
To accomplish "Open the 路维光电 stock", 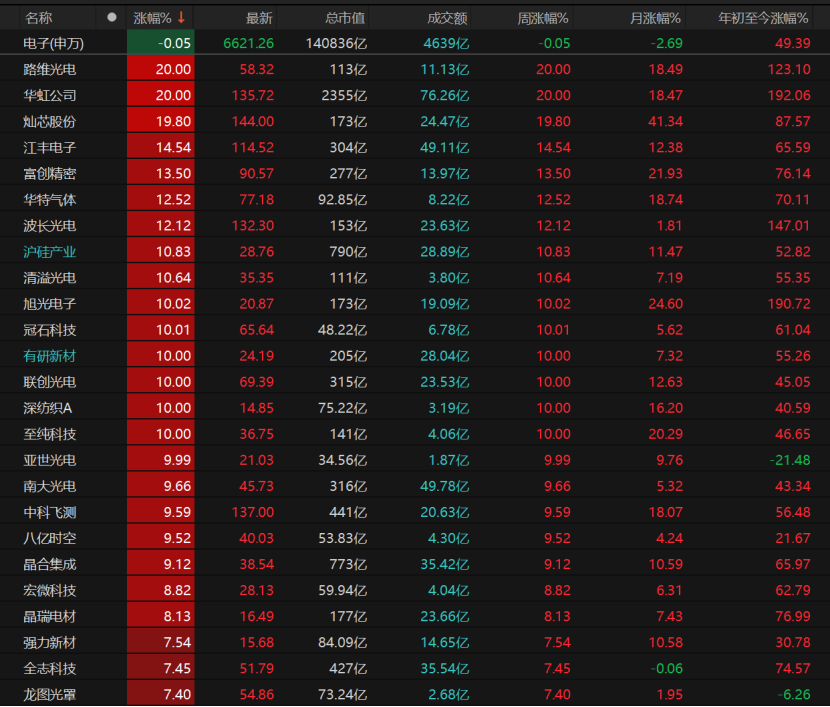I will click(50, 69).
